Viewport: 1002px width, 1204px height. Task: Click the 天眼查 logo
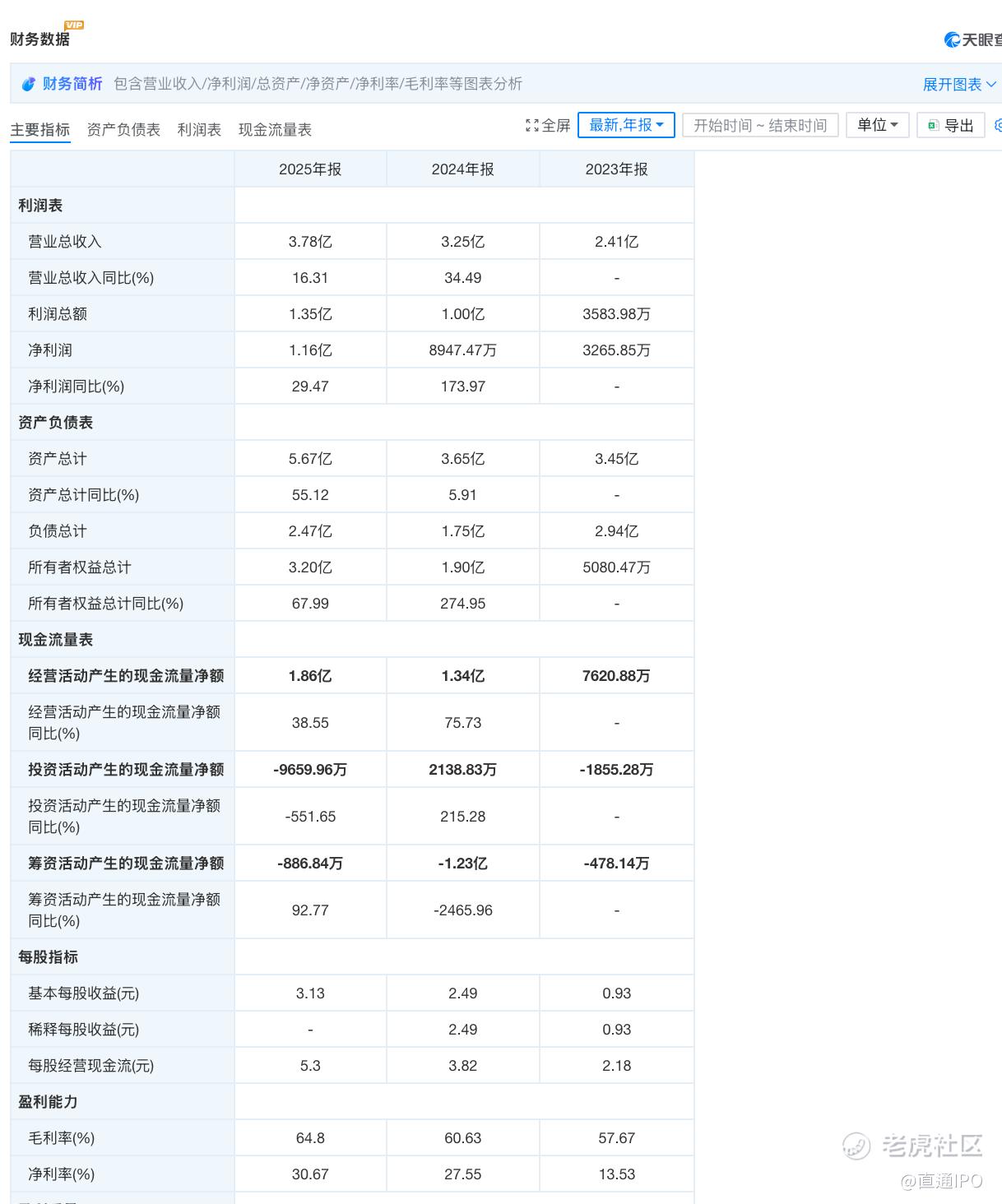point(972,39)
